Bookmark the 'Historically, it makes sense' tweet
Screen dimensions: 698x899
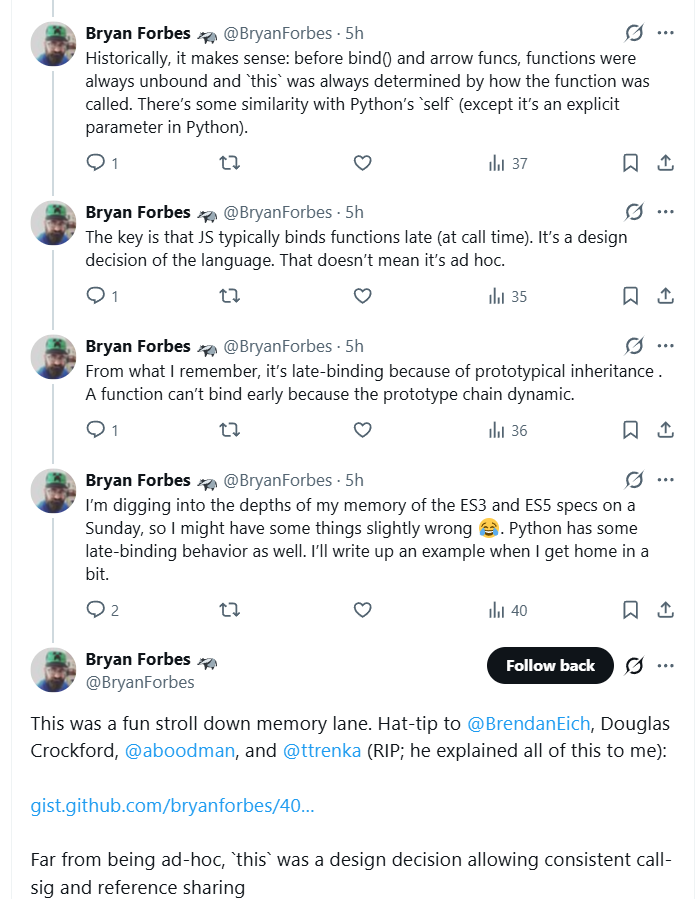click(631, 163)
